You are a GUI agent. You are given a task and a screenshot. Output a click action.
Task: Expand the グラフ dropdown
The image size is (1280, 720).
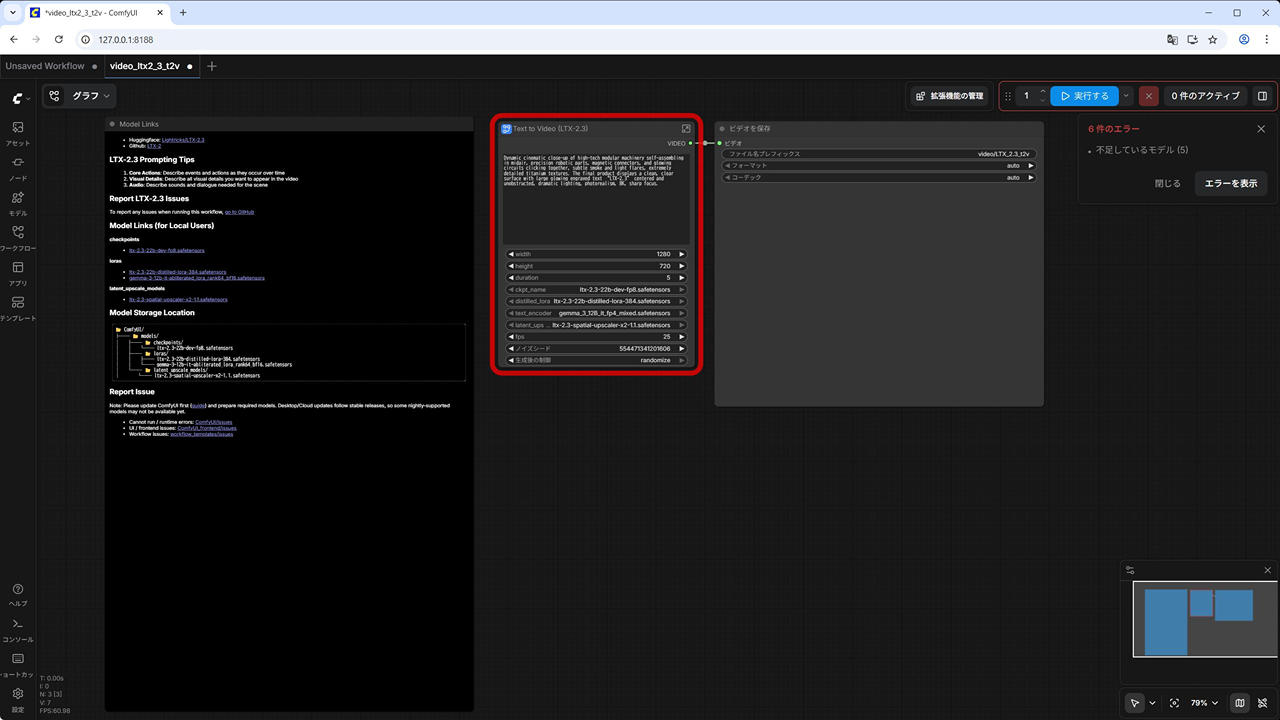click(79, 96)
